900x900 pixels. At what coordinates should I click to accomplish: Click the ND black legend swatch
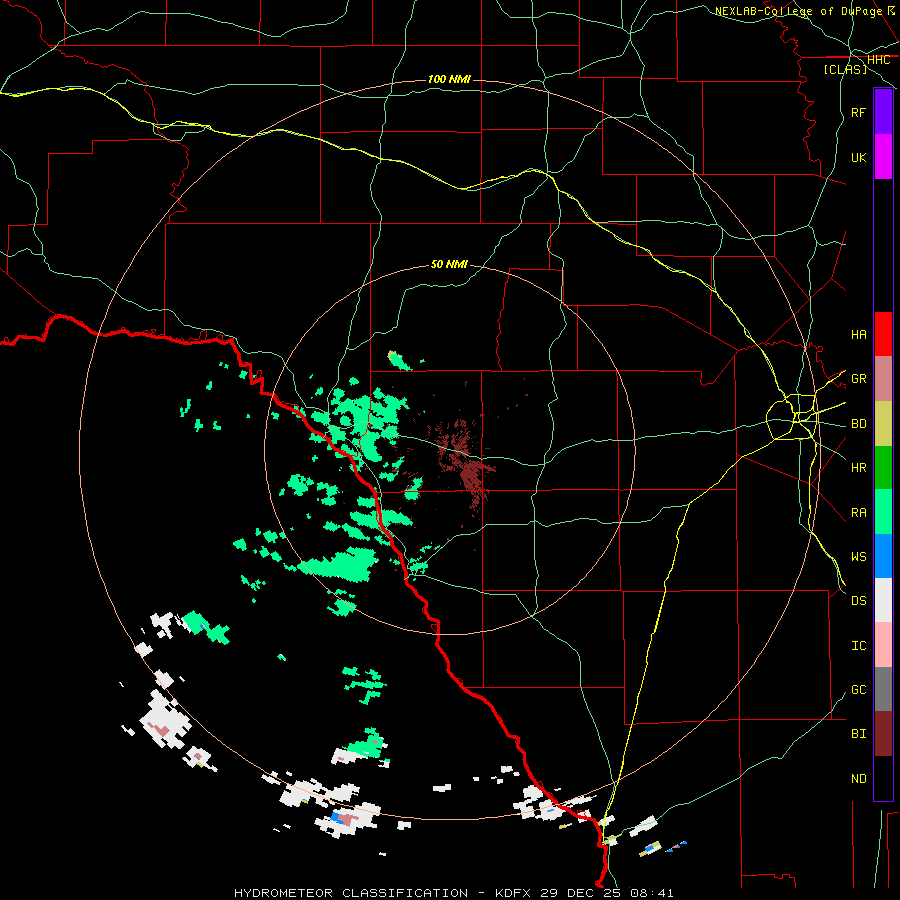tap(883, 778)
